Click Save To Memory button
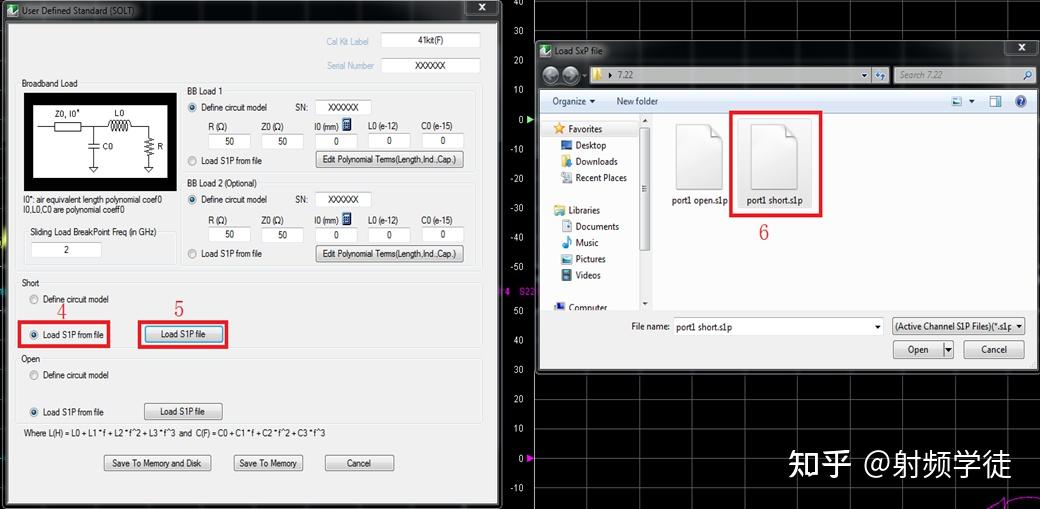1040x509 pixels. (x=268, y=463)
